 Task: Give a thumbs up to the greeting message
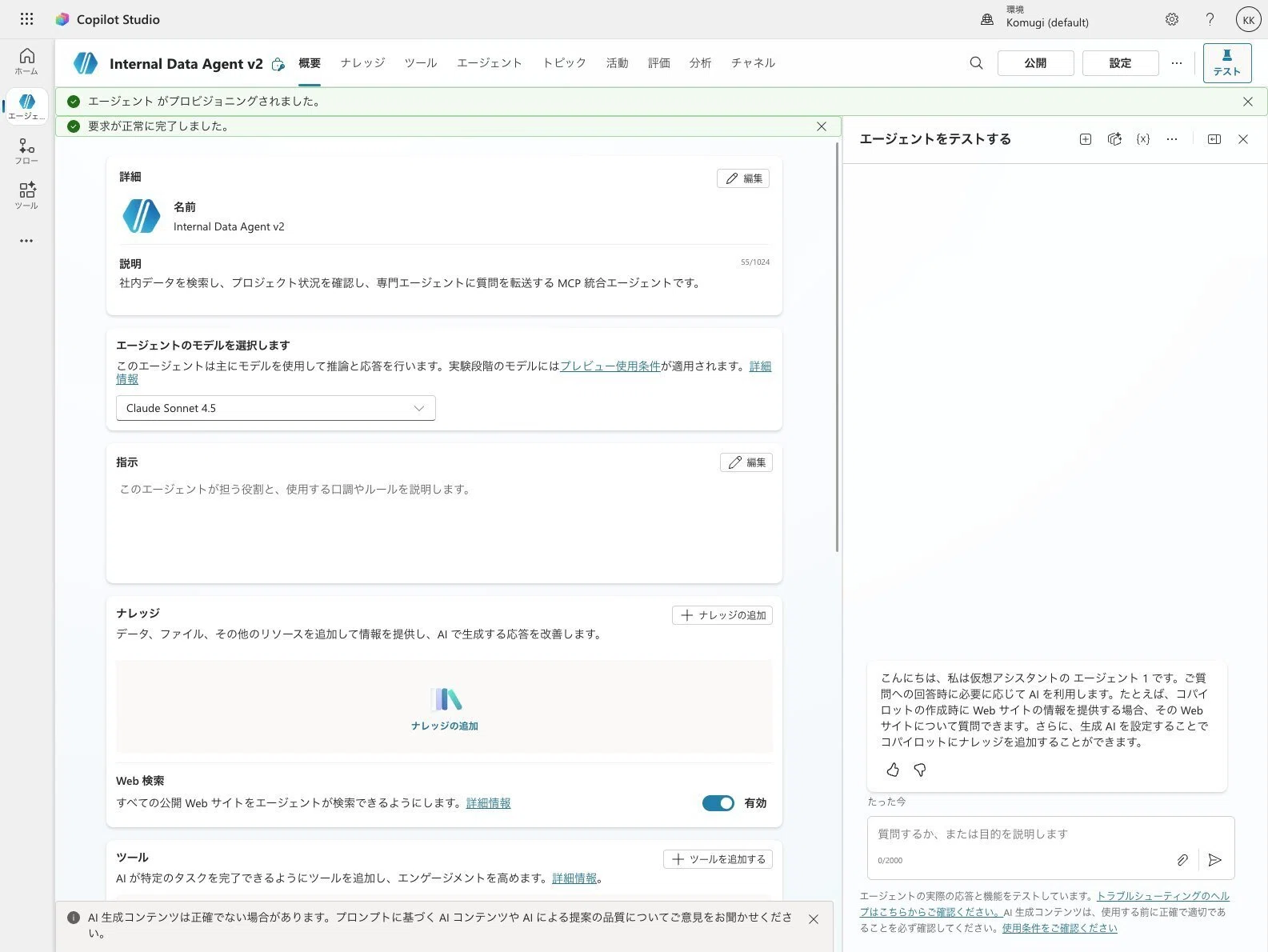893,770
